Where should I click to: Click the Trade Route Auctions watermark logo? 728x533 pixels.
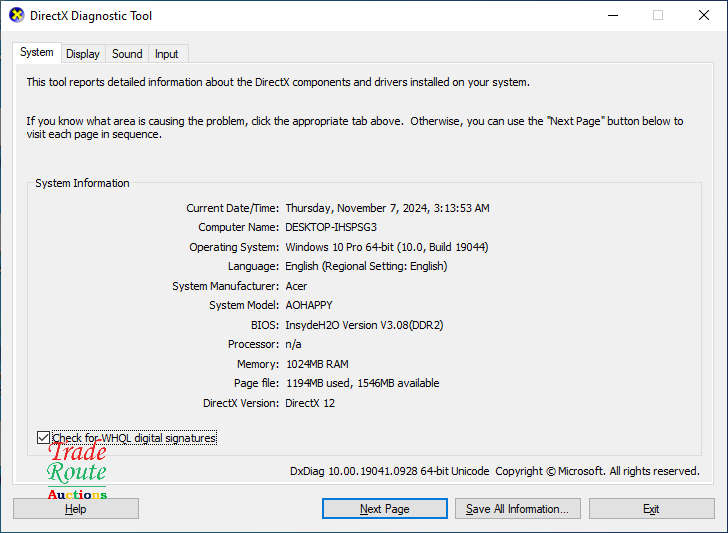tap(77, 471)
